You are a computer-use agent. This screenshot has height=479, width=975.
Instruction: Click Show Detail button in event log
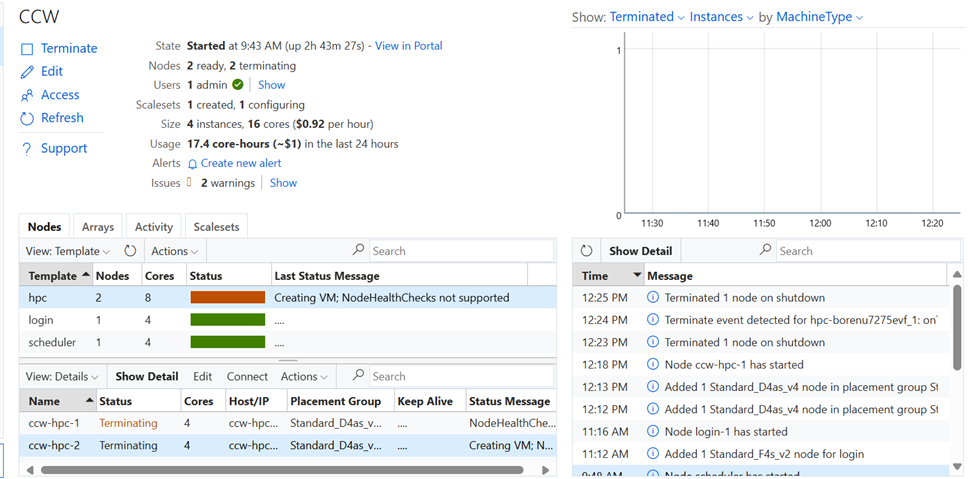[640, 251]
